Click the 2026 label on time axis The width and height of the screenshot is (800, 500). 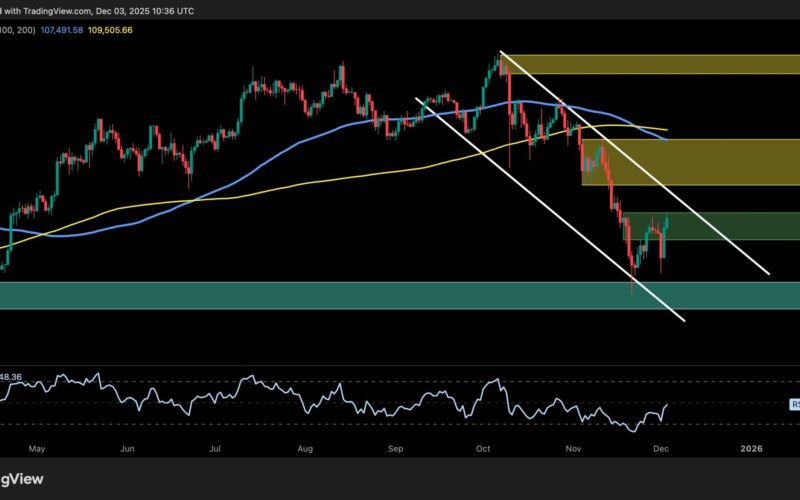click(750, 449)
